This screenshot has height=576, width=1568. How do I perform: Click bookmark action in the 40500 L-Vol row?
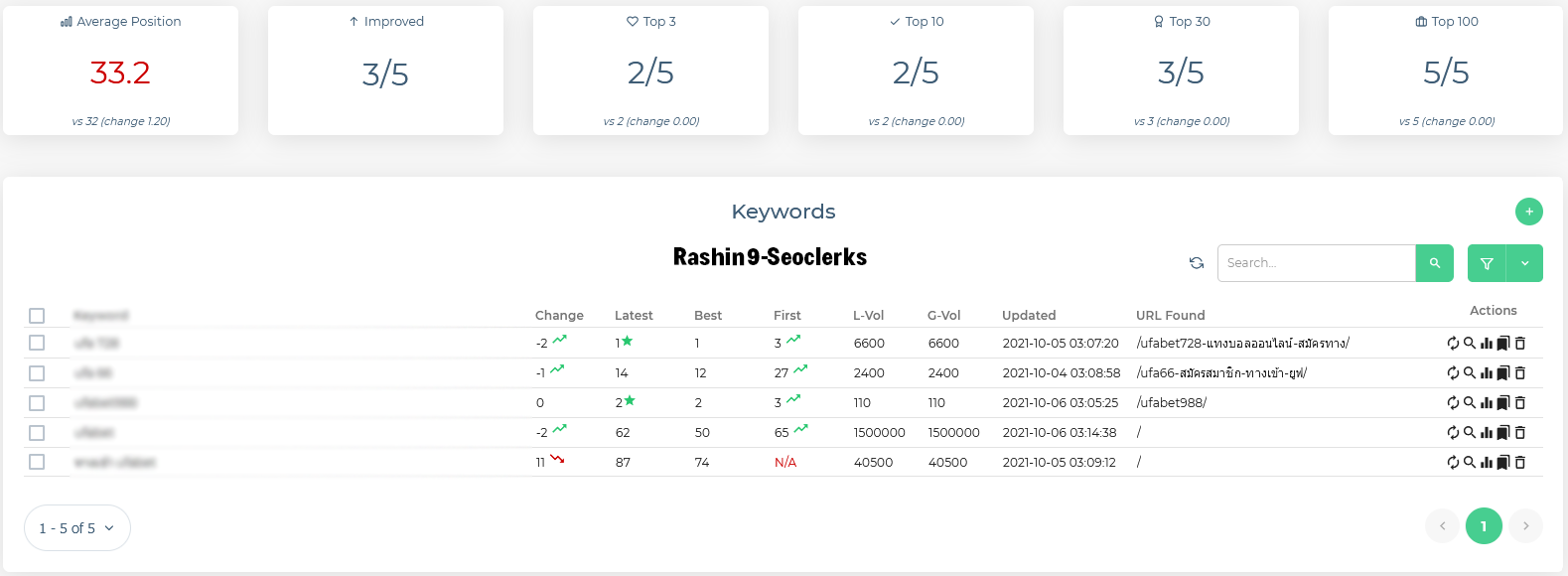pyautogui.click(x=1503, y=463)
